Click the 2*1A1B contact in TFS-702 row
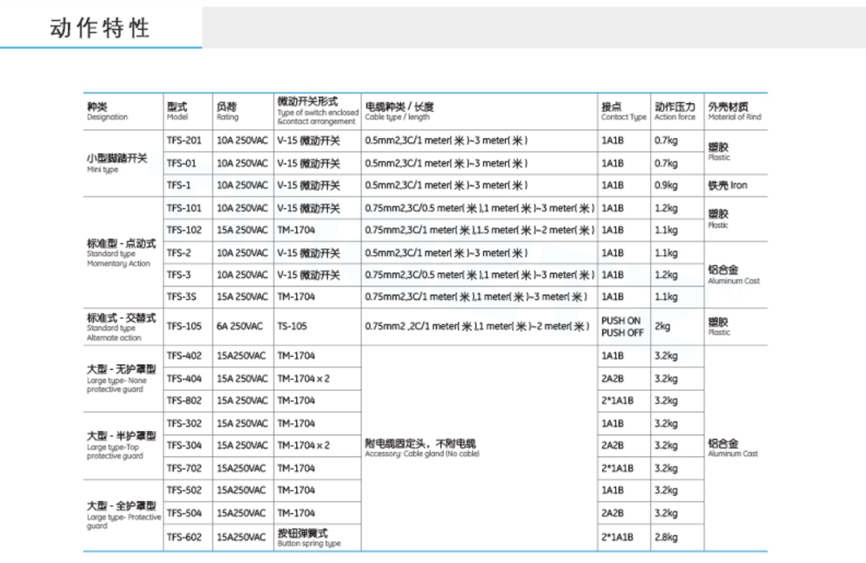 click(617, 469)
